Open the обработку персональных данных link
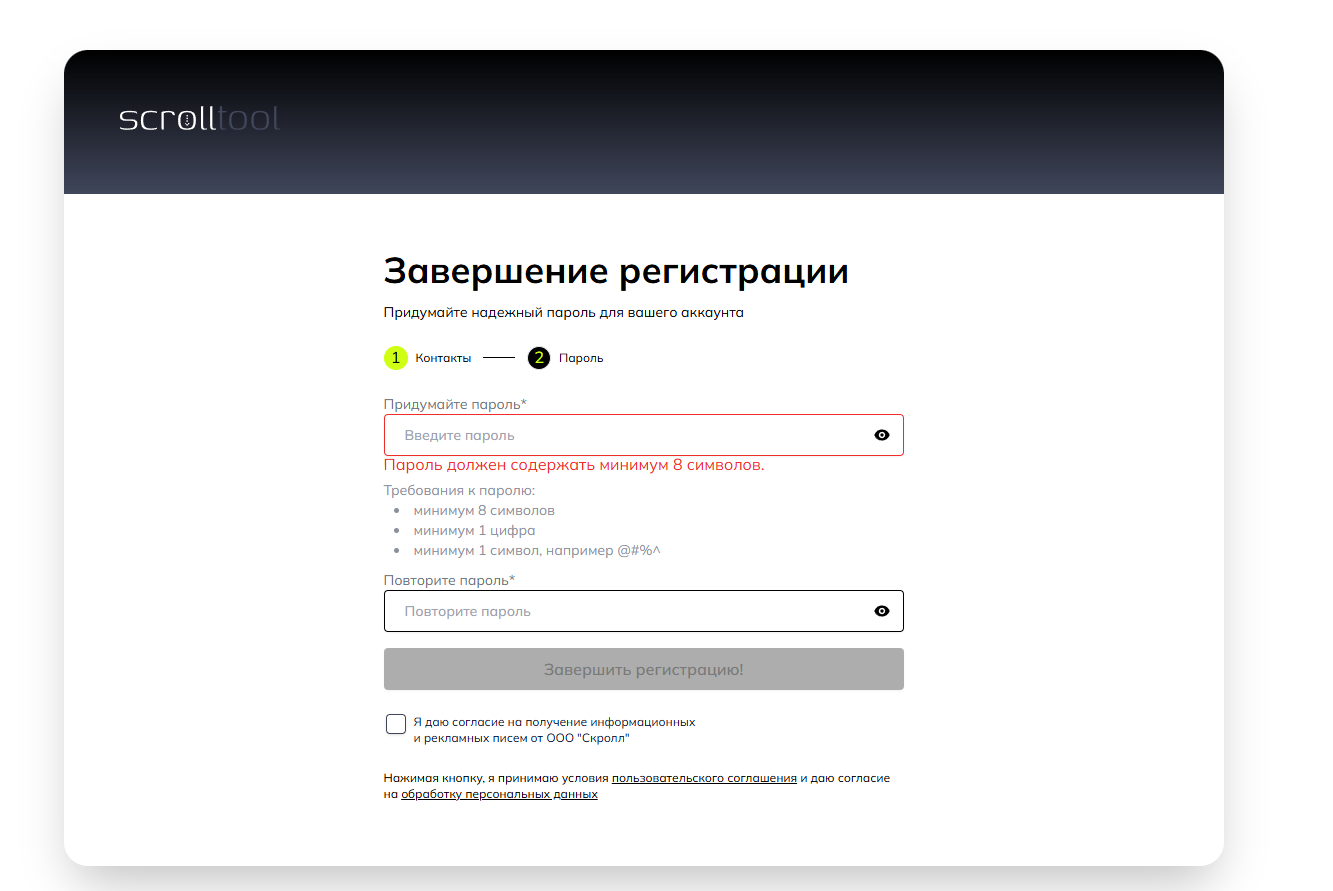Image resolution: width=1333 pixels, height=891 pixels. tap(499, 795)
